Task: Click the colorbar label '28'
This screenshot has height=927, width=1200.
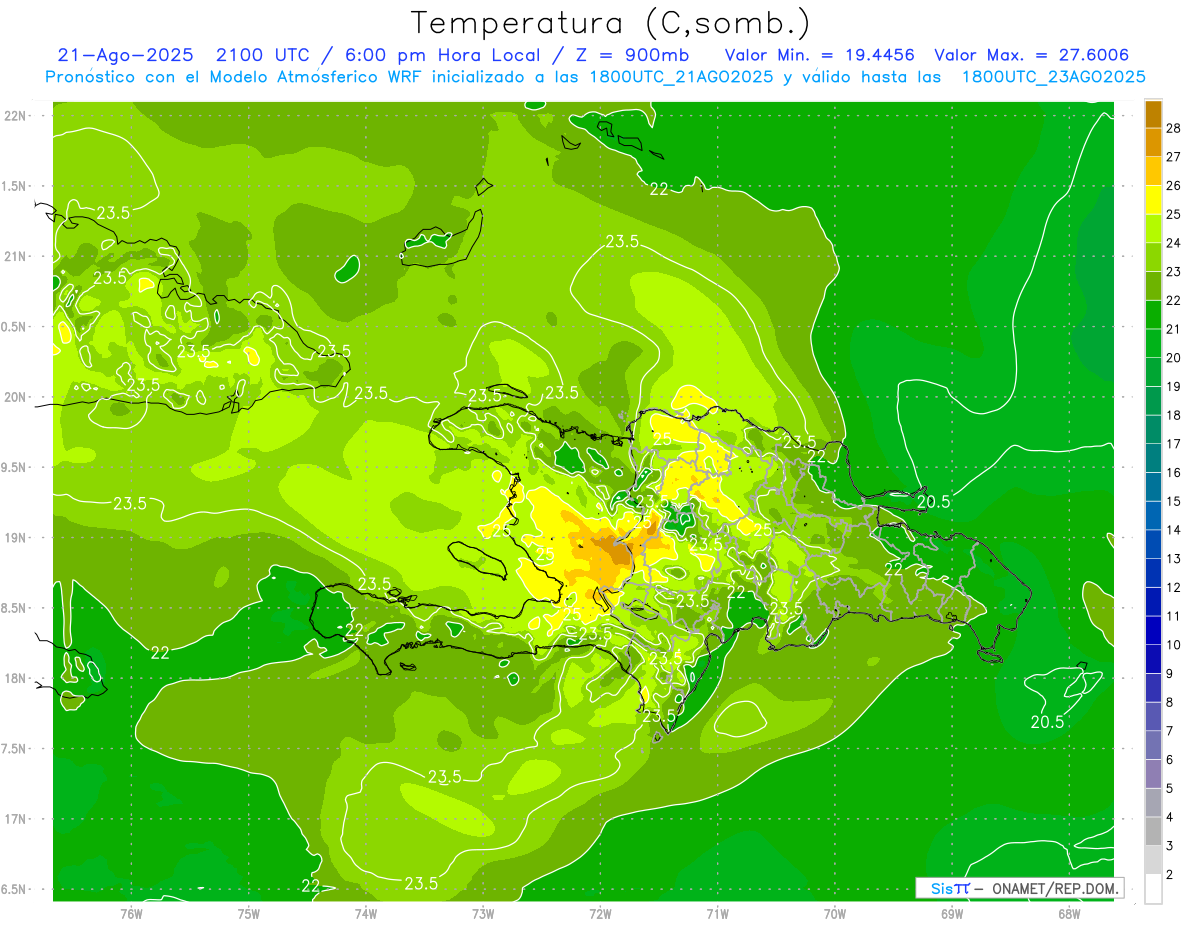Action: (1174, 128)
